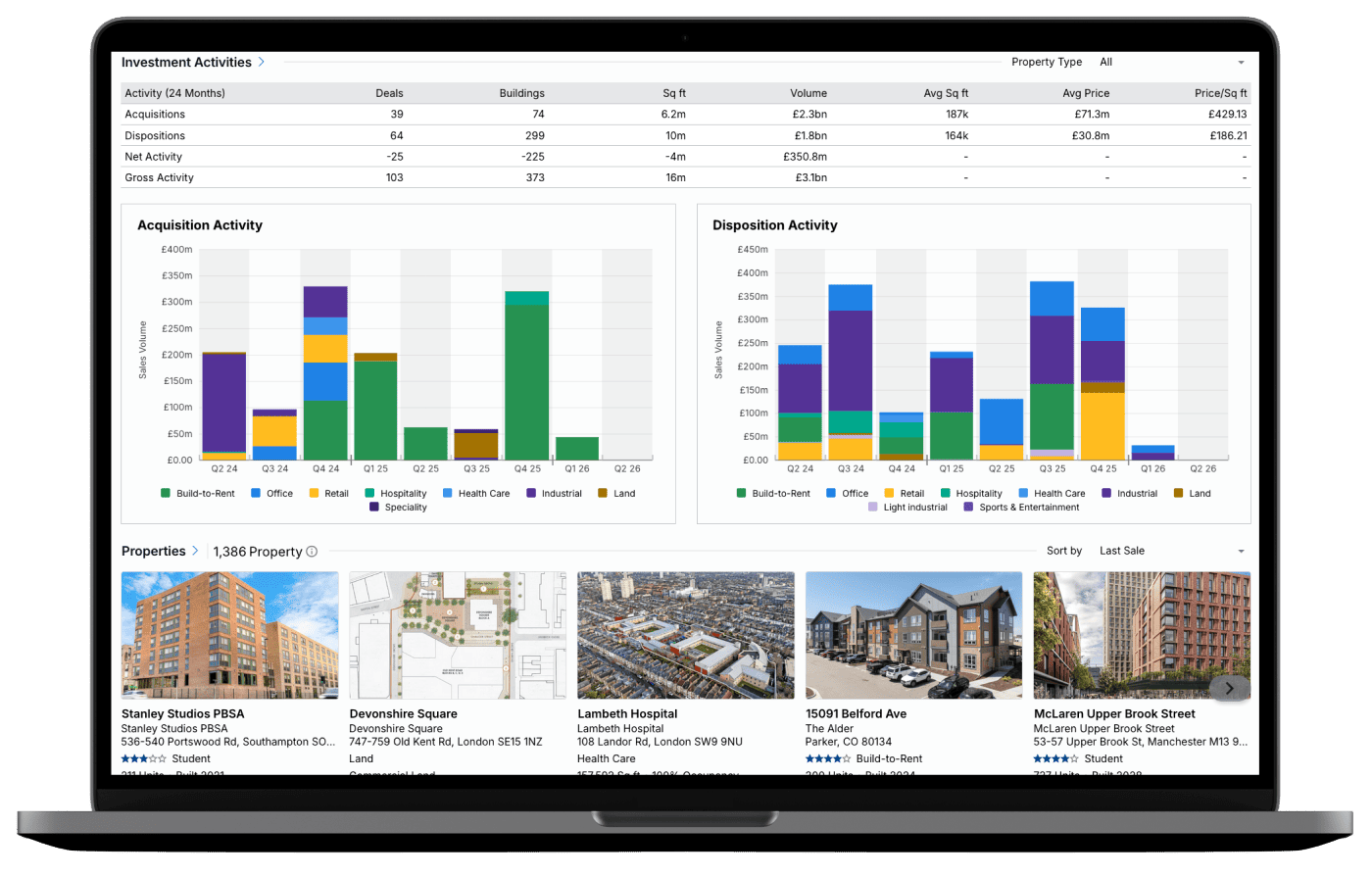
Task: Click McLaren Upper Brook Street star rating
Action: coord(1055,758)
